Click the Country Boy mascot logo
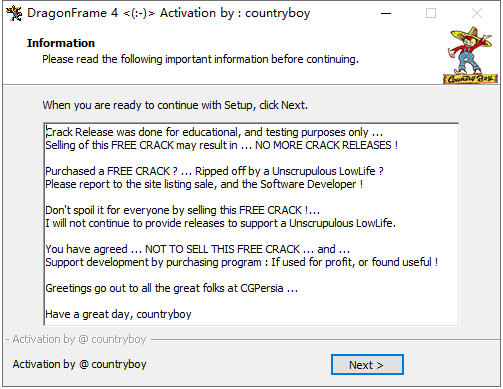 point(470,55)
